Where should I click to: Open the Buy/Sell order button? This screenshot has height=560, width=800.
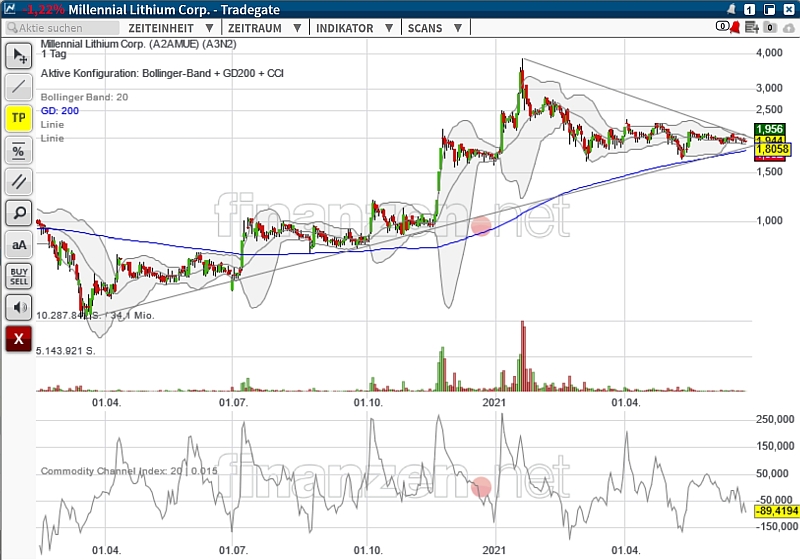point(18,275)
